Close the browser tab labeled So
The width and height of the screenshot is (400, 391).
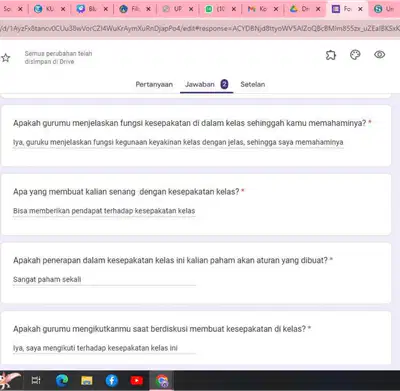pos(20,9)
